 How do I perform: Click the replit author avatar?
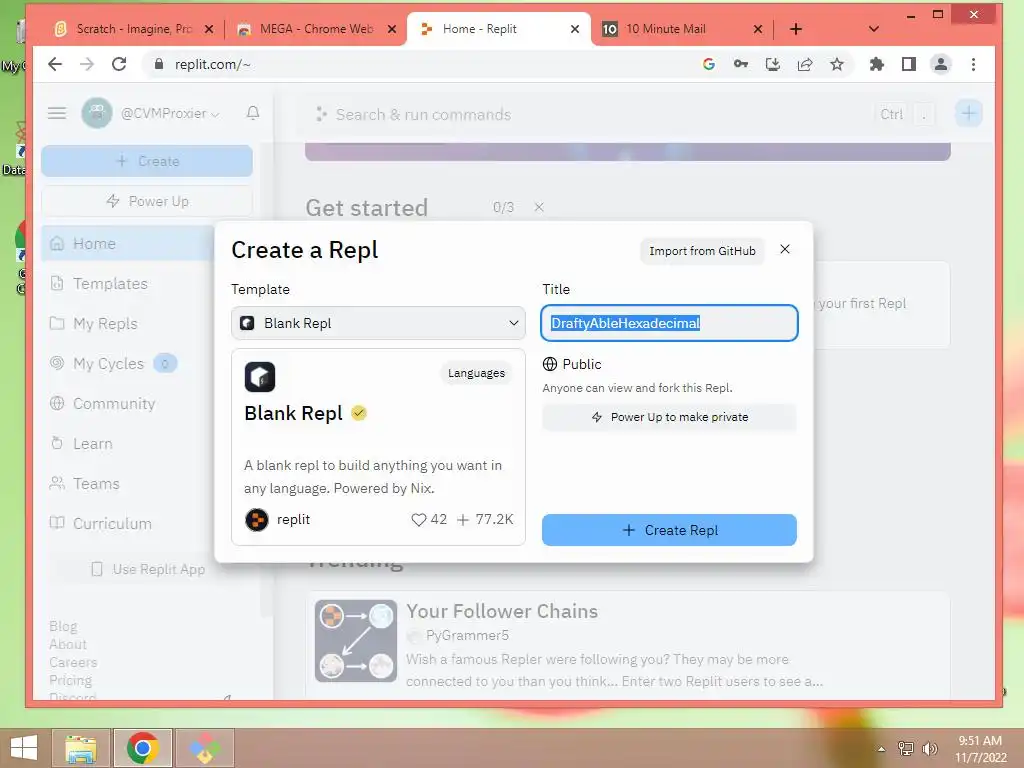257,520
